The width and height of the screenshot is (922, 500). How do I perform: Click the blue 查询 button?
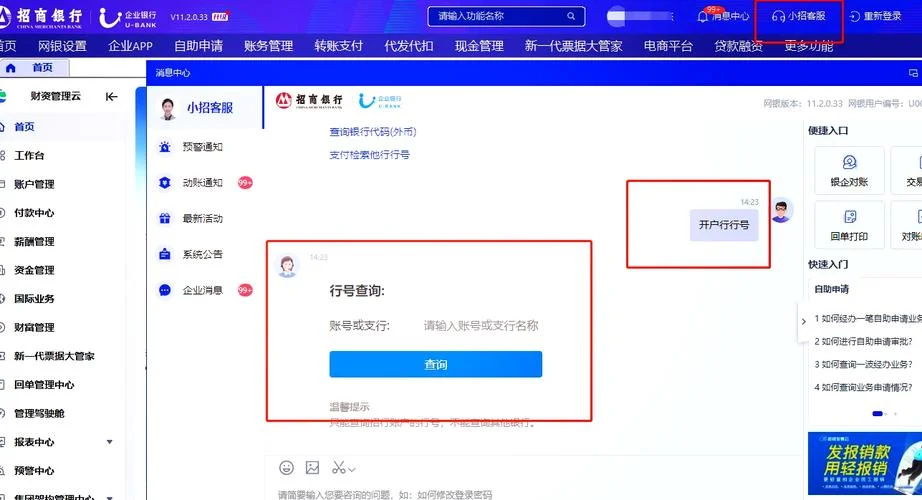coord(436,364)
